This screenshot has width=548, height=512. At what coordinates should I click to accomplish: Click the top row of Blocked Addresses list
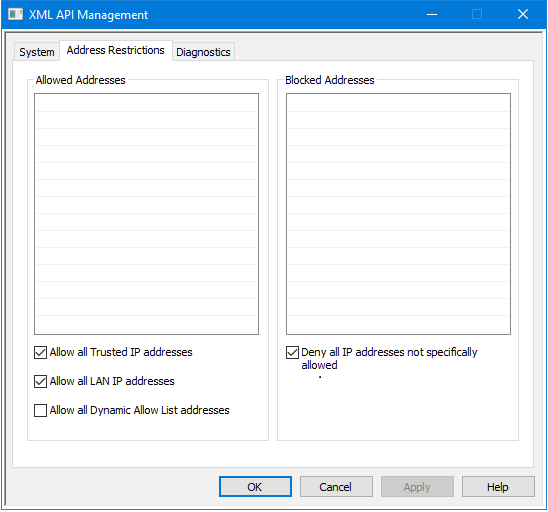[398, 103]
